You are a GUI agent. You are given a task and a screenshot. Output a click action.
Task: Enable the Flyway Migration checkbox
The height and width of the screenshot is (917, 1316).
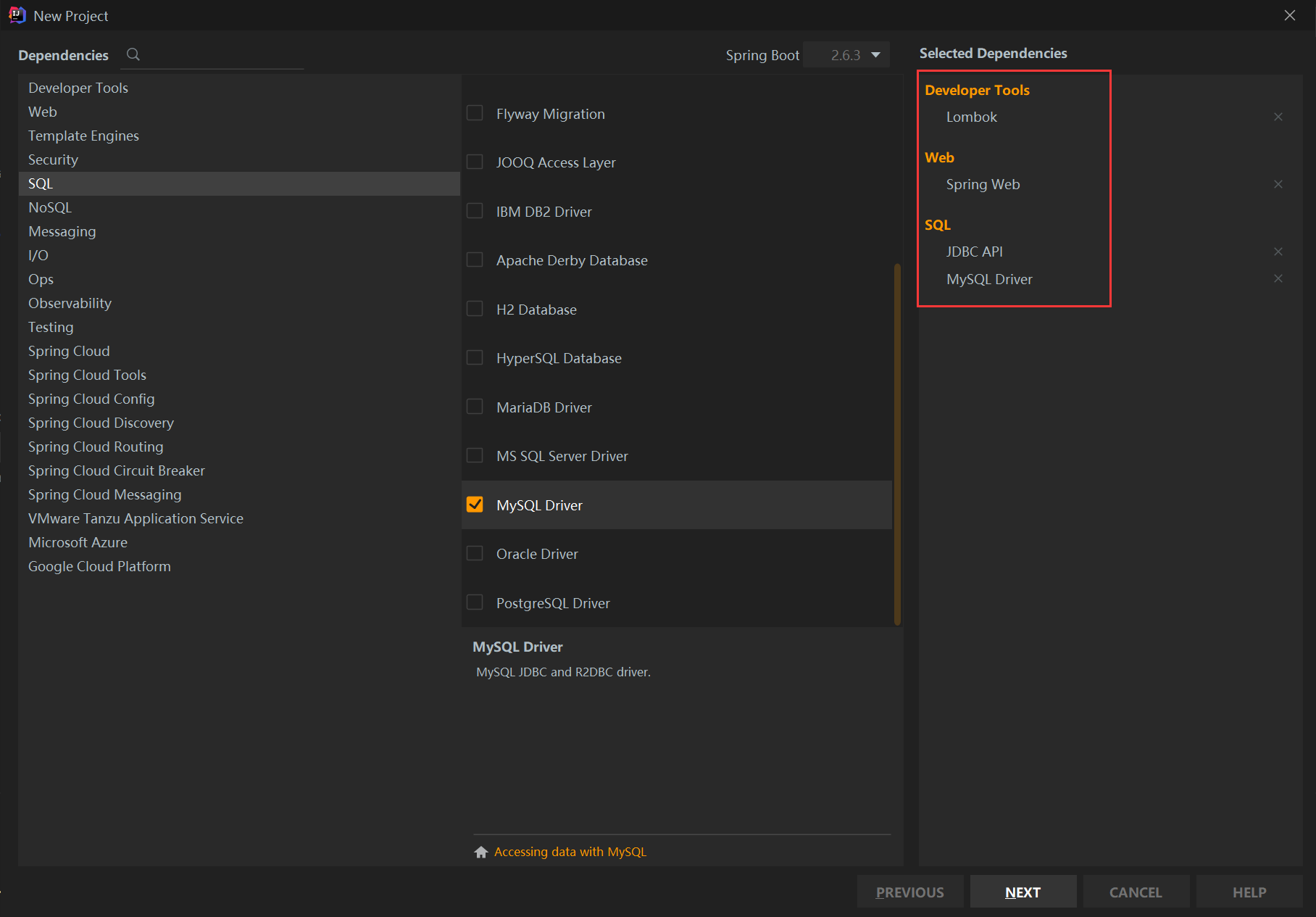point(475,113)
